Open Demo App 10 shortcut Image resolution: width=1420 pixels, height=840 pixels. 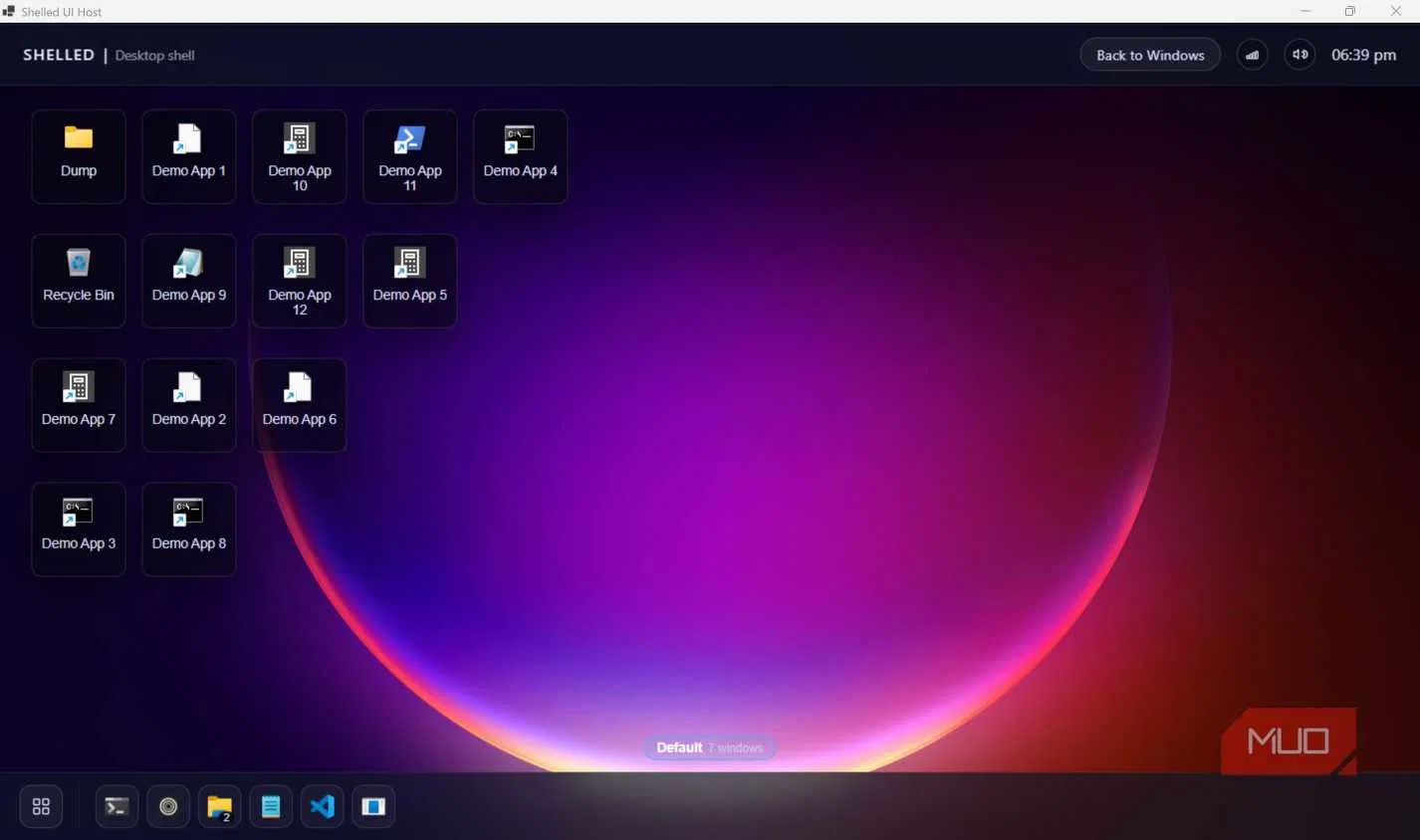300,156
